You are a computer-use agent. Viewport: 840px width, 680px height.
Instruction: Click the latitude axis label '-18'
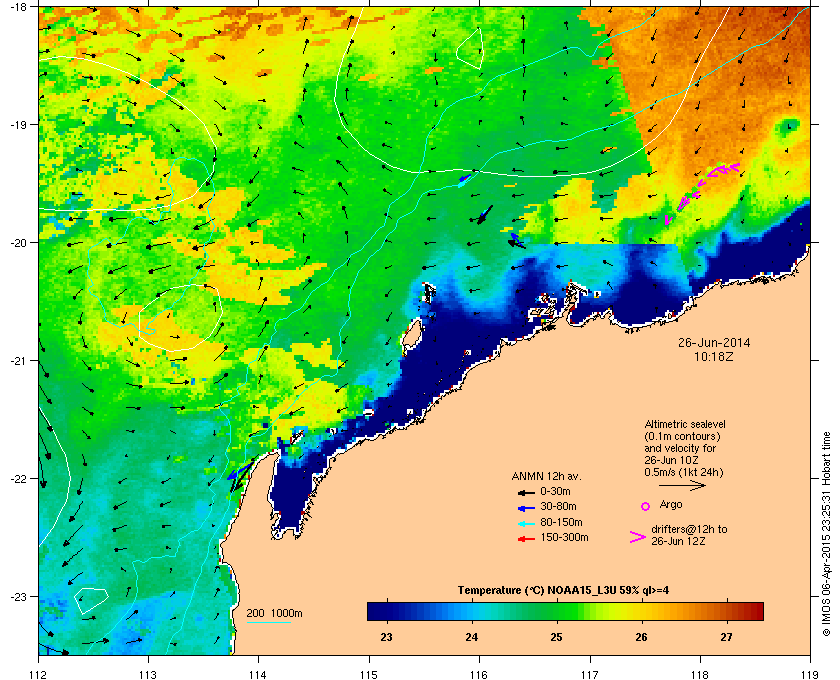pos(18,6)
